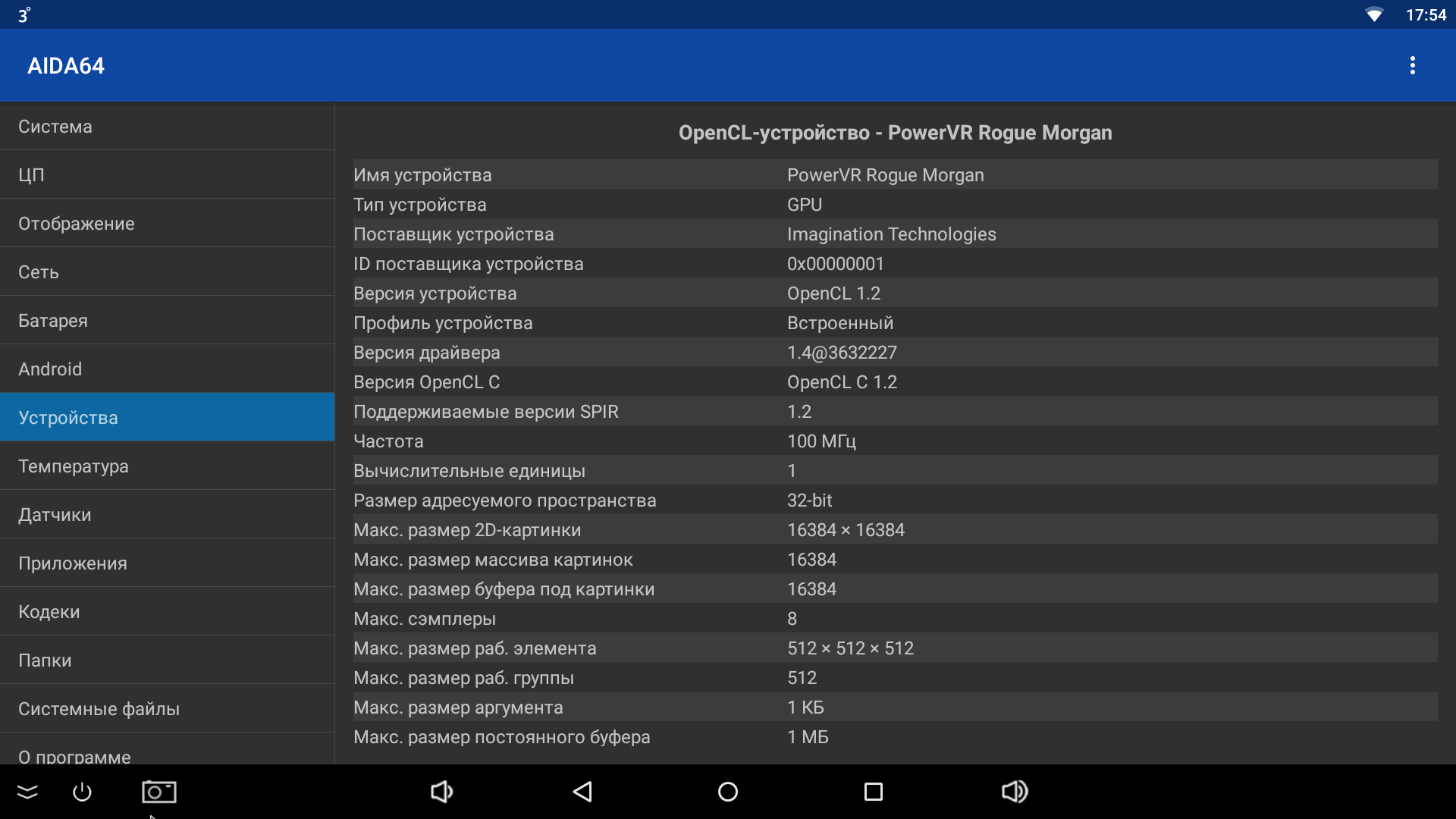Open the three-dot overflow menu
Screen dimensions: 1456x819
(x=1412, y=65)
